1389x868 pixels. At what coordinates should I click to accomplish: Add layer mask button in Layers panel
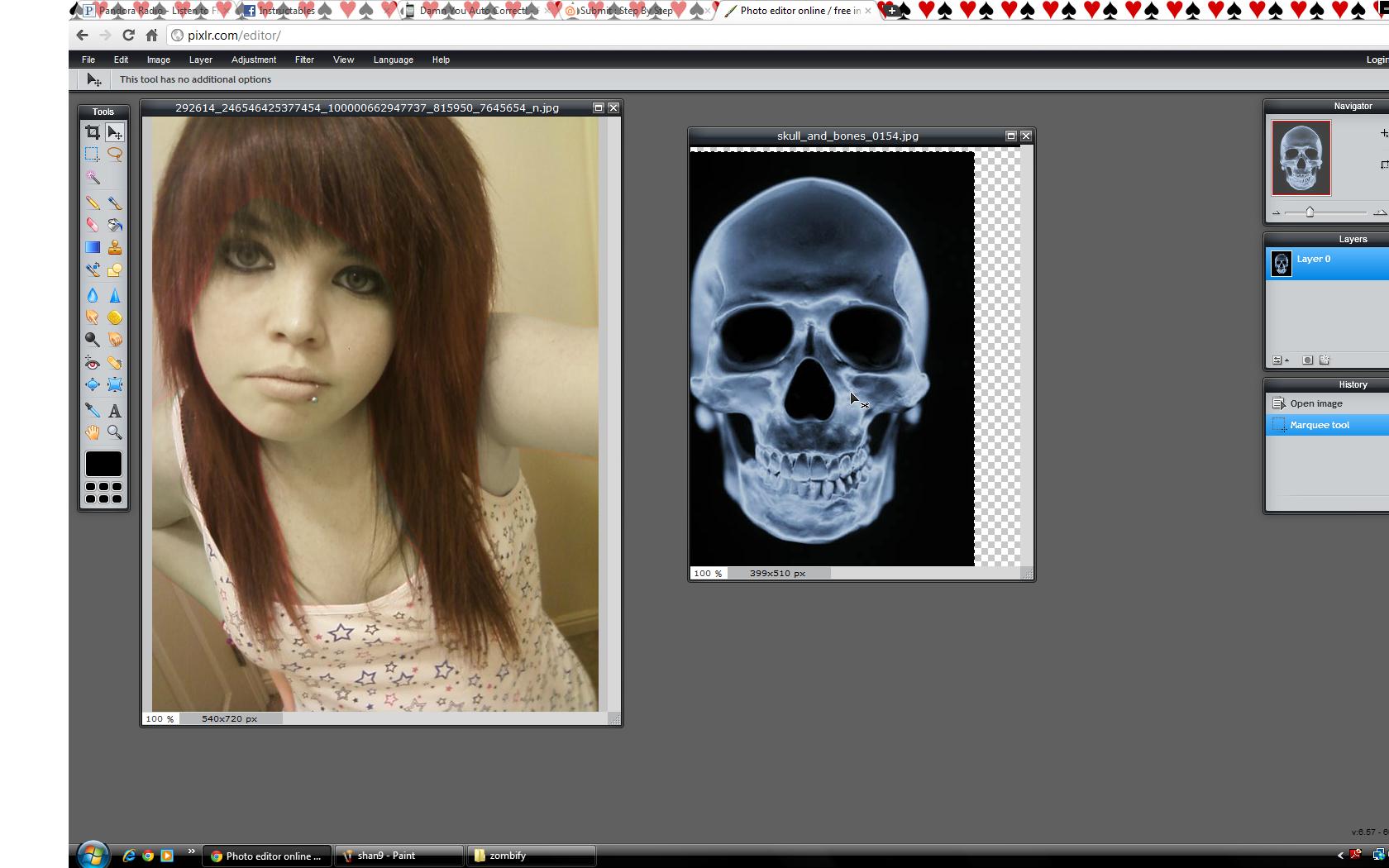coord(1307,360)
